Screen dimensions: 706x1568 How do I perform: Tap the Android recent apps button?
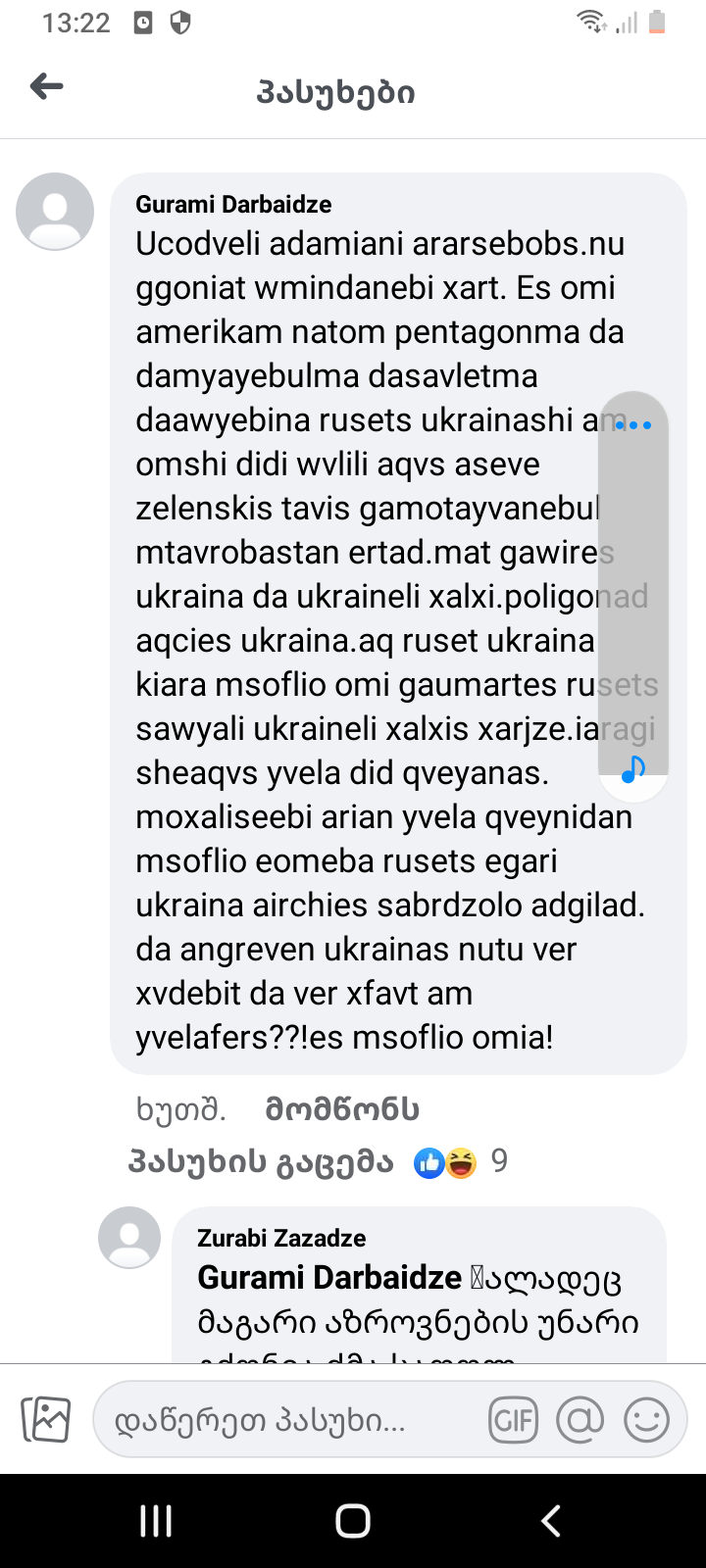click(156, 1521)
